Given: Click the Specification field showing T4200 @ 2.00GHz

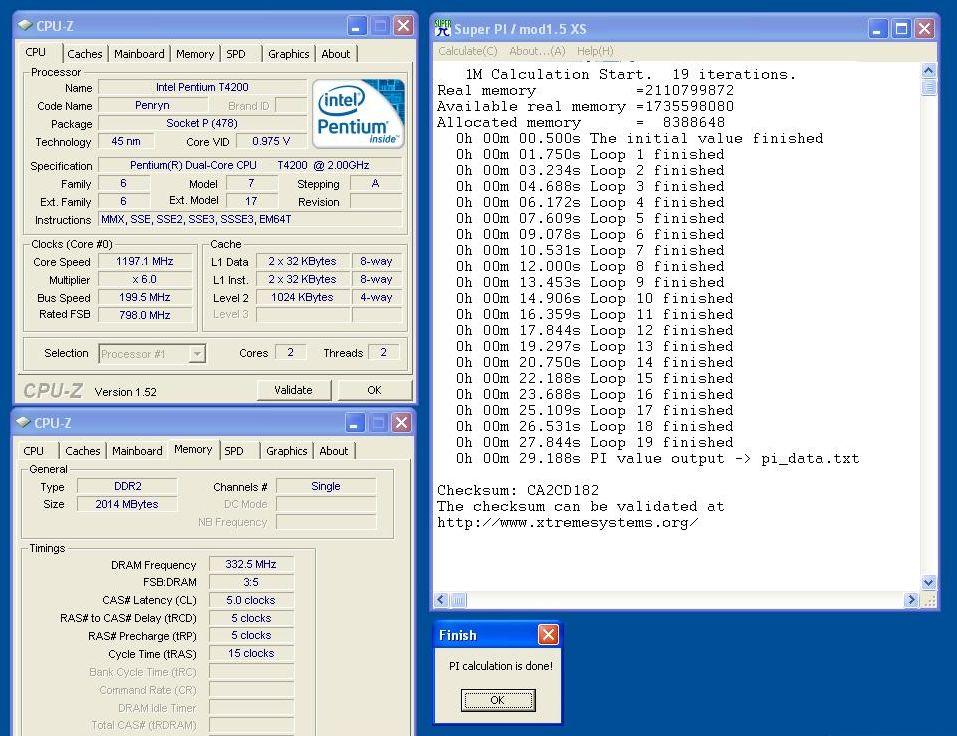Looking at the screenshot, I should click(x=250, y=165).
